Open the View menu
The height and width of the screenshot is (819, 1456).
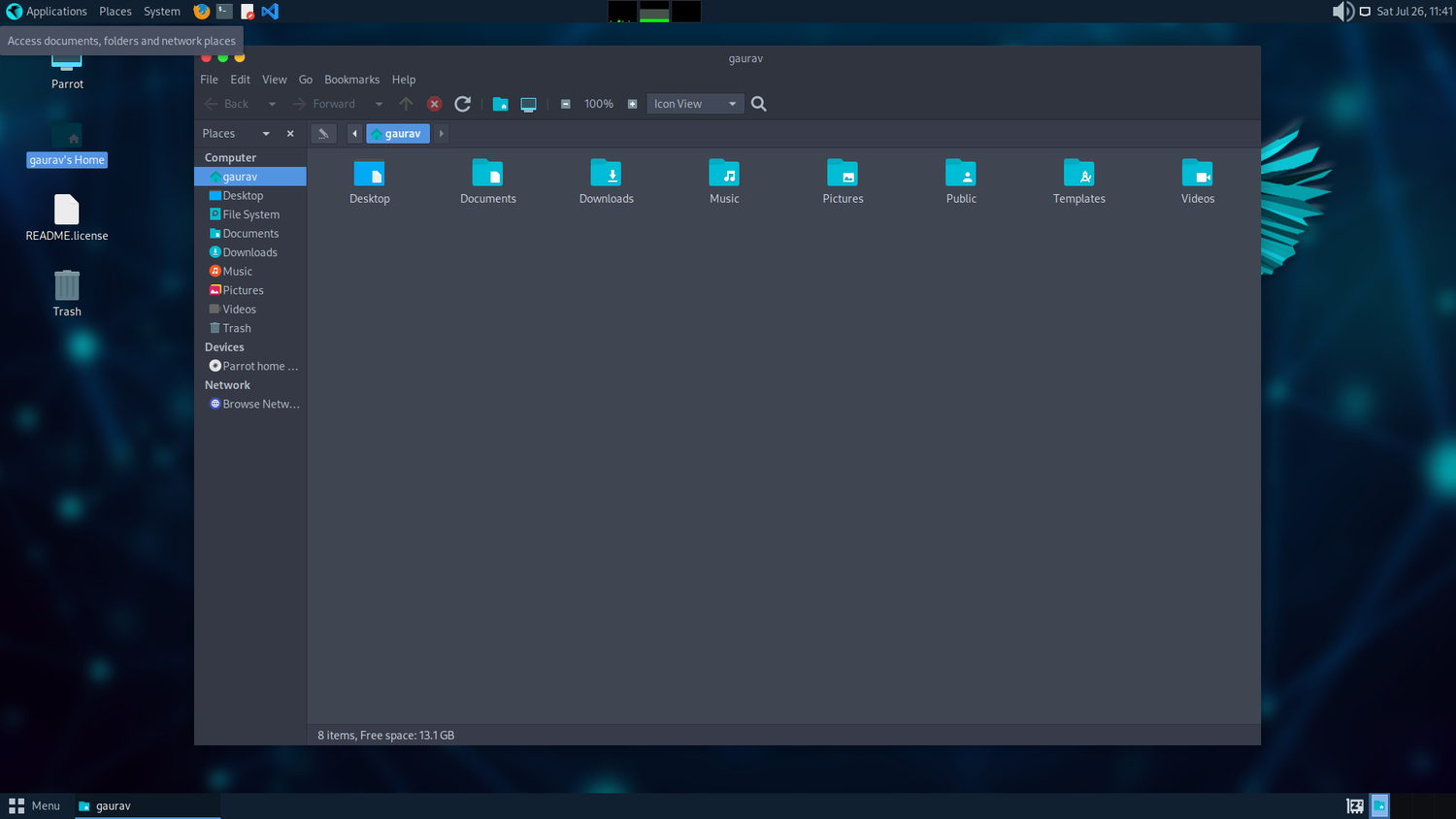275,80
